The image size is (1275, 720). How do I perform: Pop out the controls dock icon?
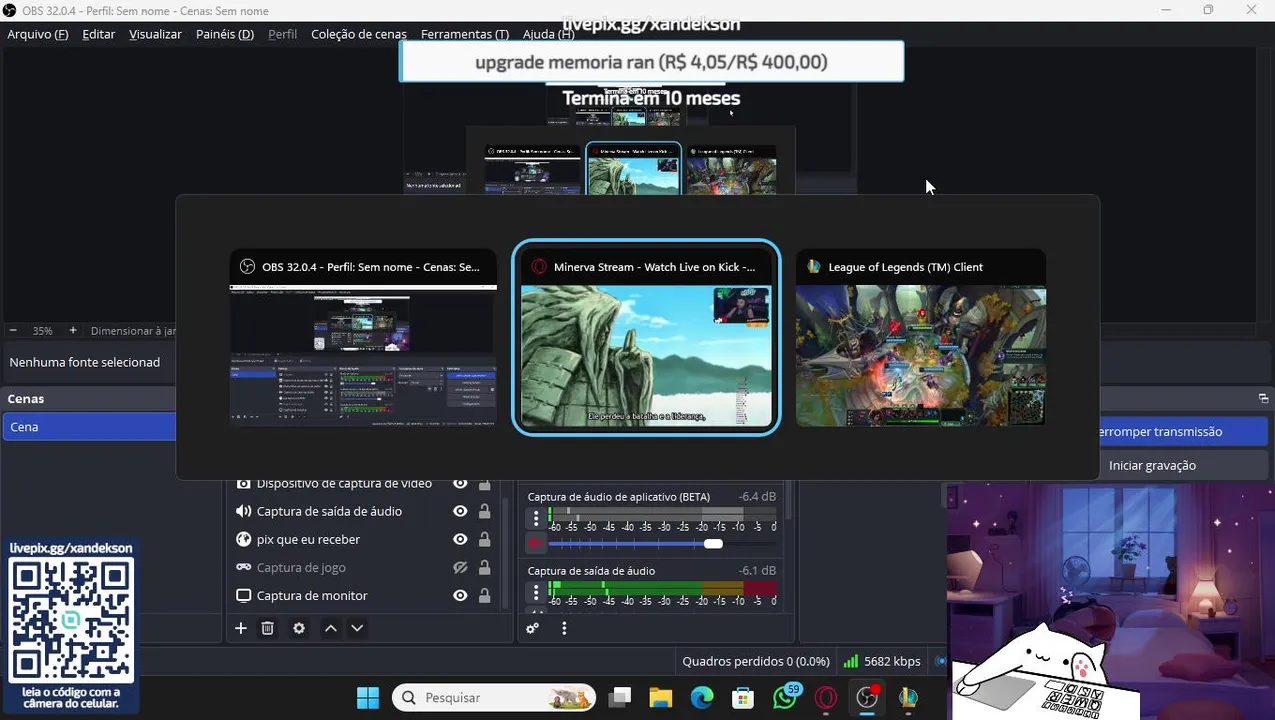(x=1263, y=398)
